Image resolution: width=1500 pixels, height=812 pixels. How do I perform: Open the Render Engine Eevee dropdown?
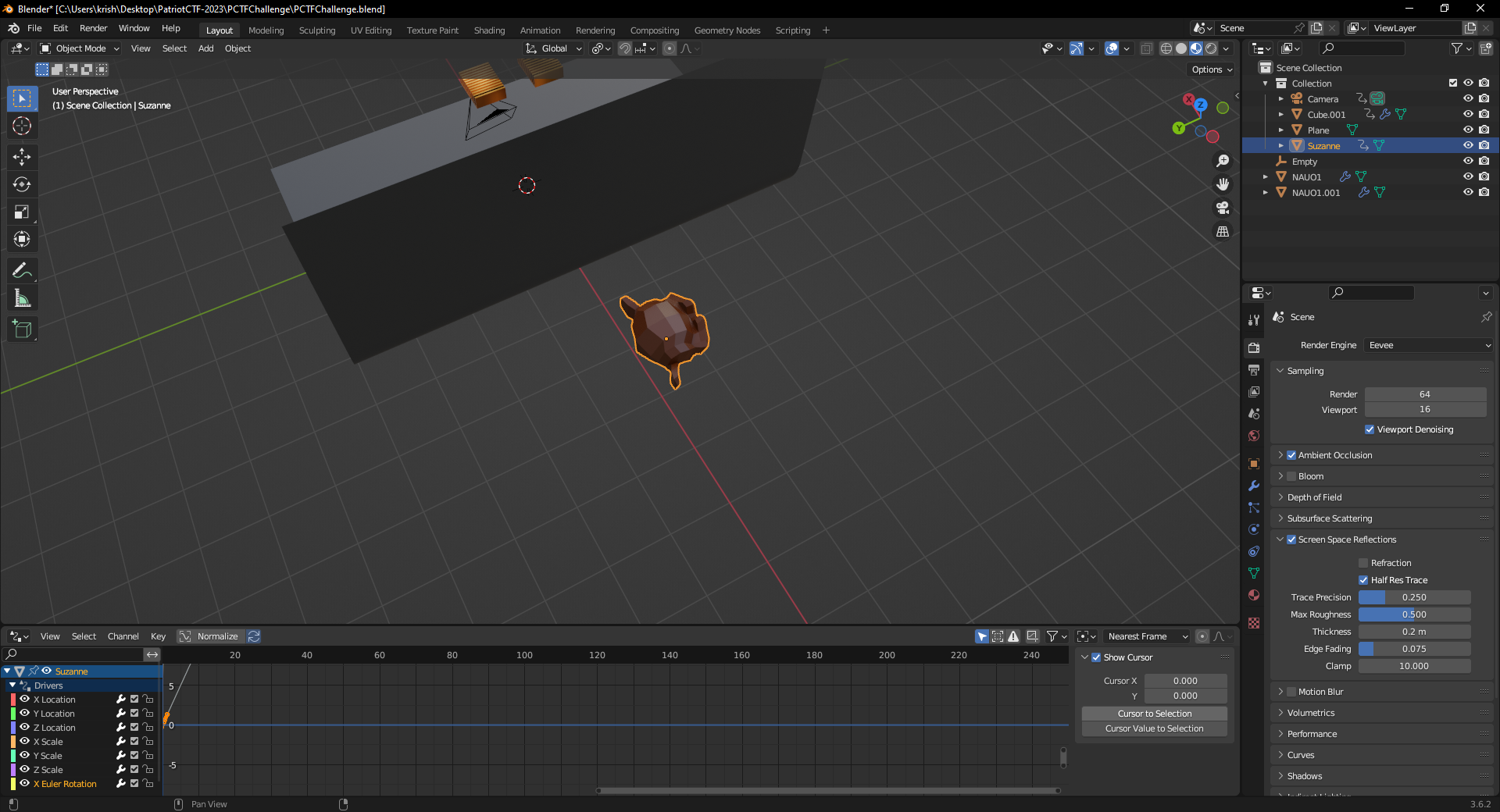pos(1429,345)
